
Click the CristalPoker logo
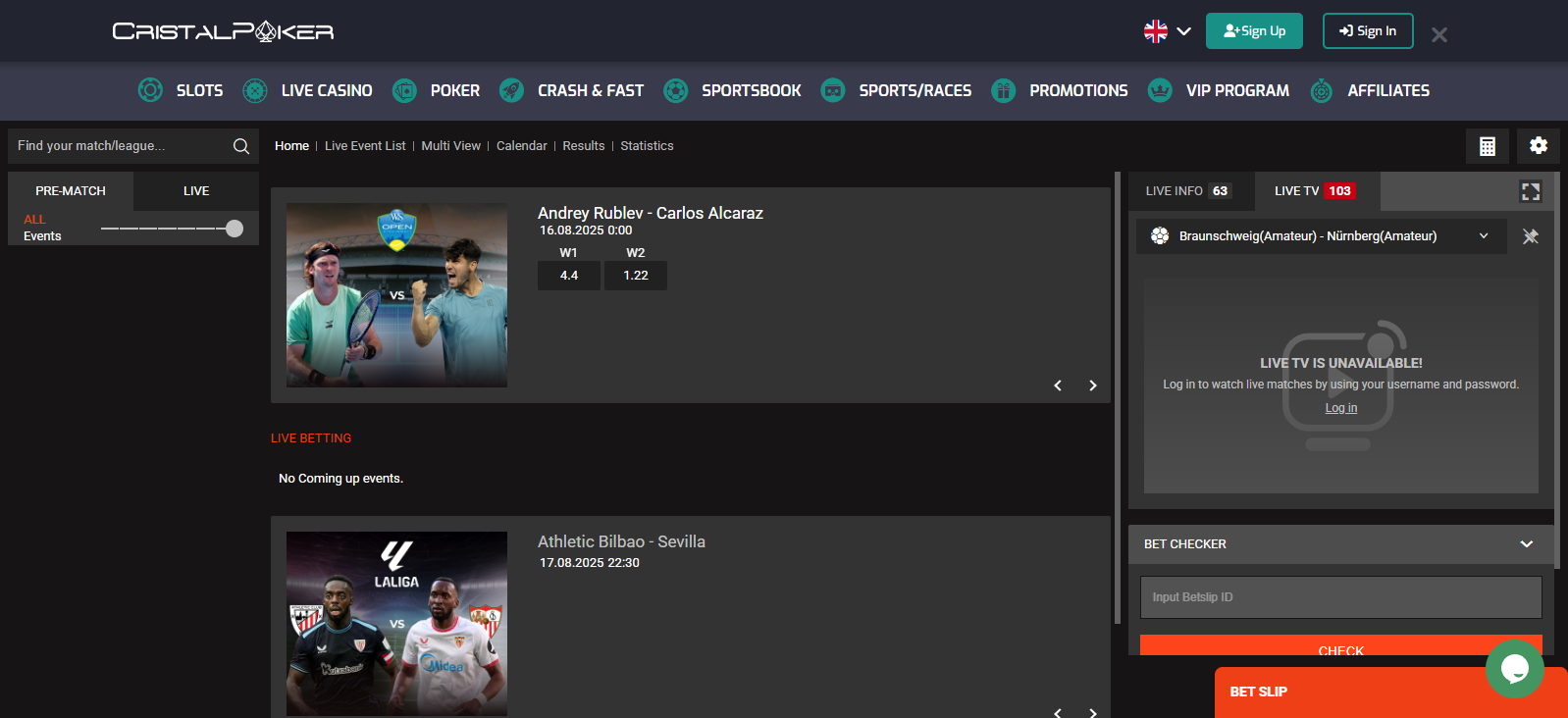coord(223,31)
